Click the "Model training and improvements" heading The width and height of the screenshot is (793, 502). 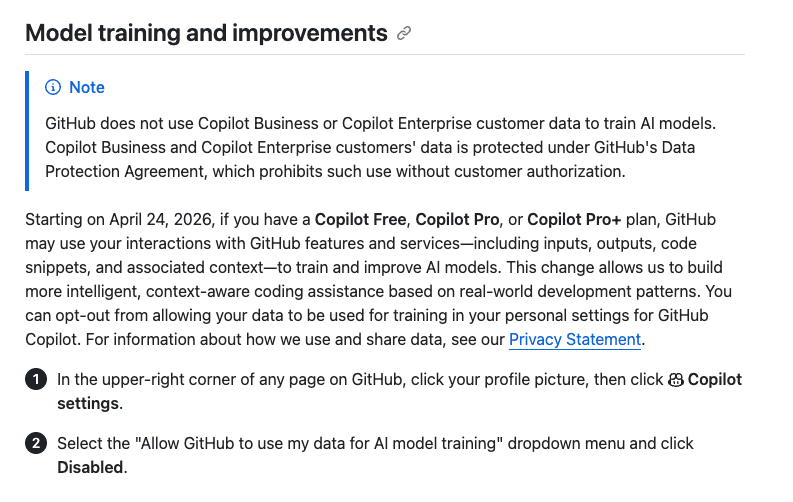(x=206, y=33)
